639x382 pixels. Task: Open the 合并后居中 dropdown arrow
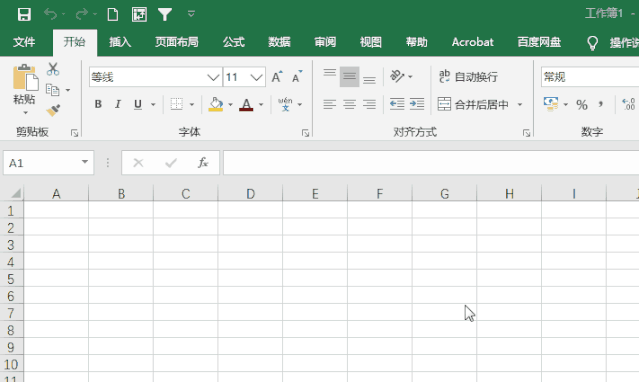coord(520,105)
